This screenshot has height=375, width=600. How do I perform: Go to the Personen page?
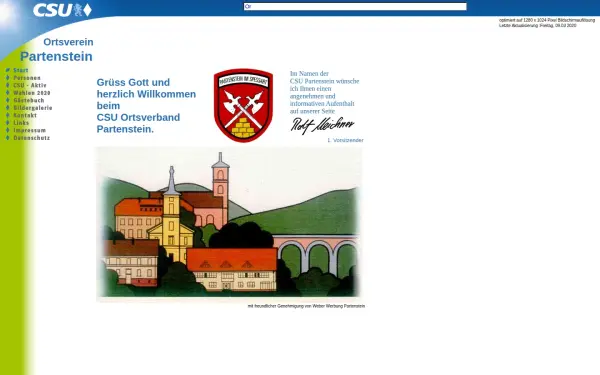[27, 78]
